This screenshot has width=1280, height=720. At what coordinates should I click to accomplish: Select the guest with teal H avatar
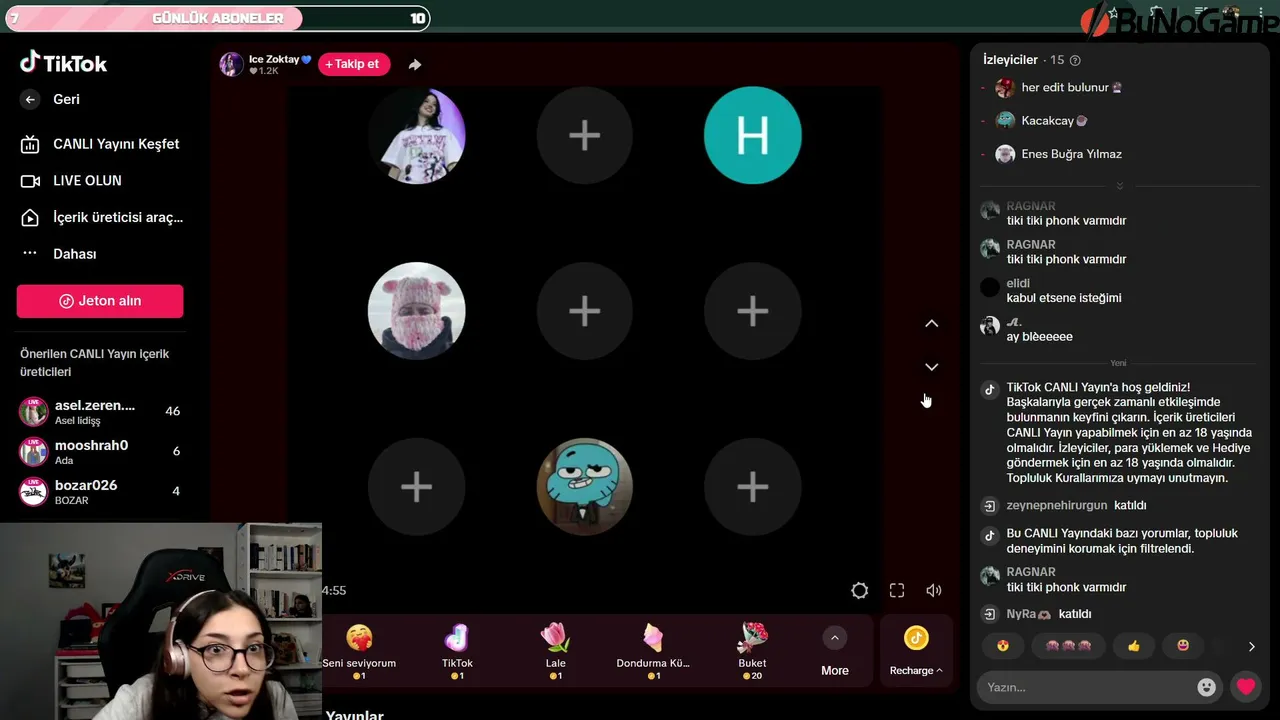coord(753,136)
